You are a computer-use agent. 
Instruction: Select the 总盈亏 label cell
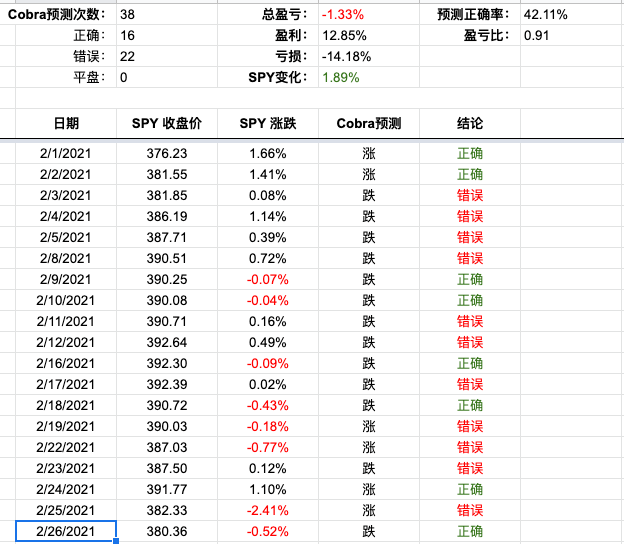268,14
